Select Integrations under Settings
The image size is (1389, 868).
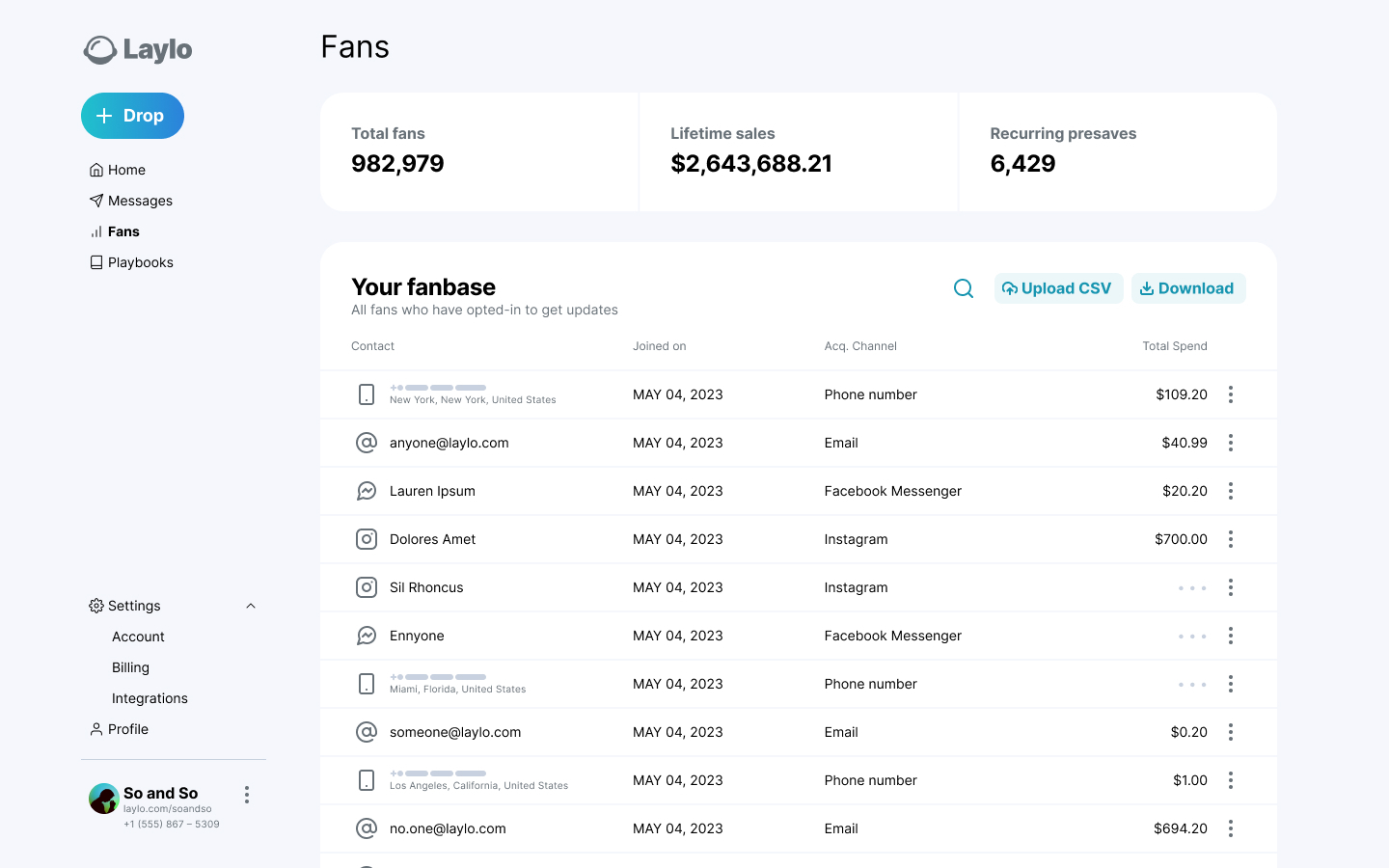tap(150, 698)
